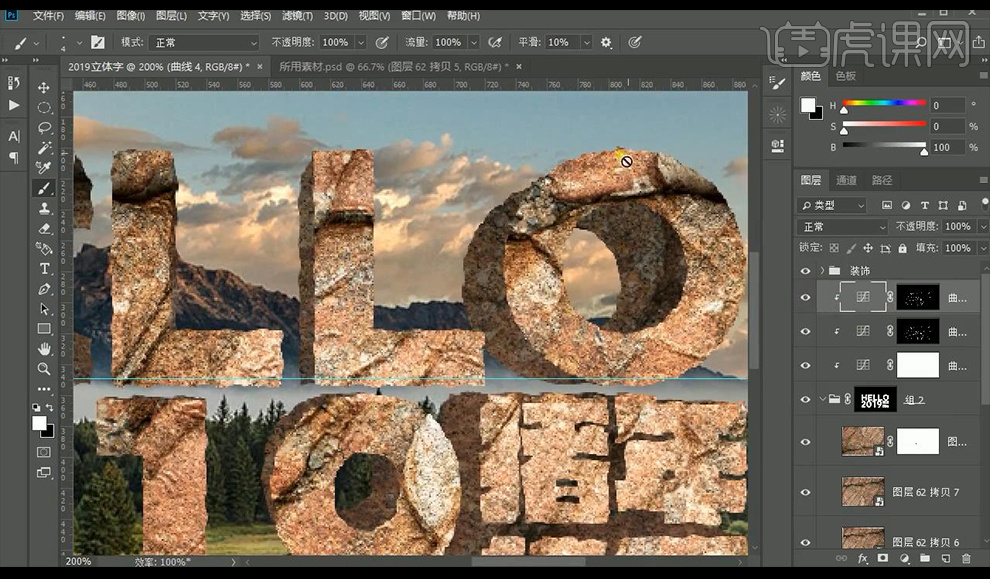This screenshot has height=579, width=990.
Task: Select the Zoom tool in toolbar
Action: click(44, 369)
